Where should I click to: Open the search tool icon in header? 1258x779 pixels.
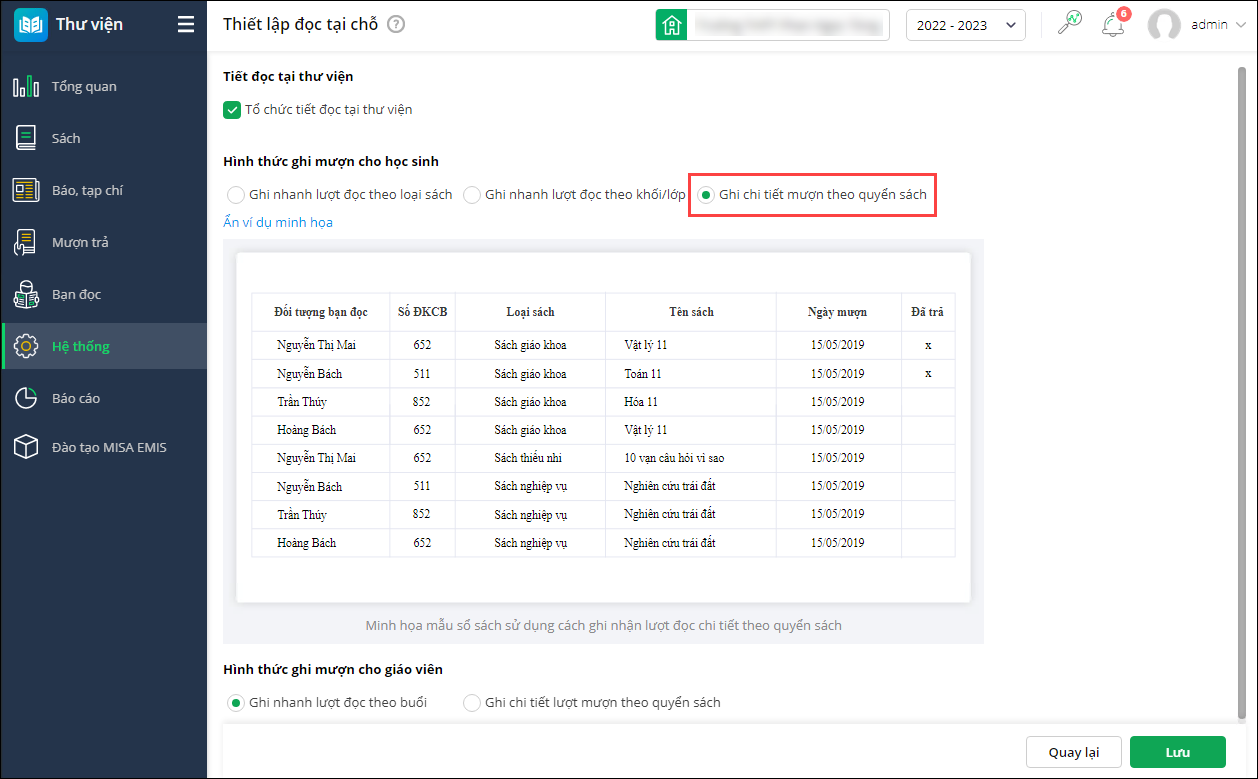1069,24
